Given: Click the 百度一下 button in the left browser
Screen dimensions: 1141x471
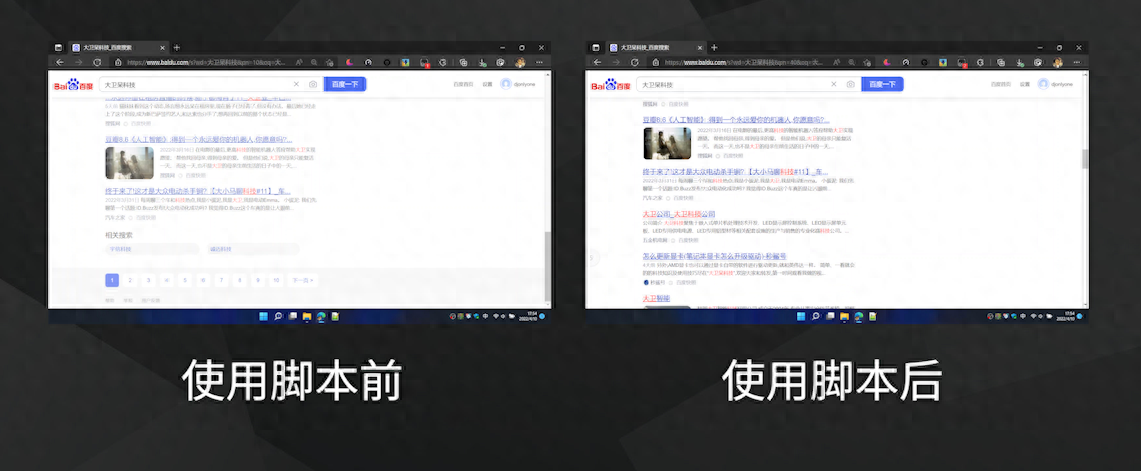Looking at the screenshot, I should 345,85.
